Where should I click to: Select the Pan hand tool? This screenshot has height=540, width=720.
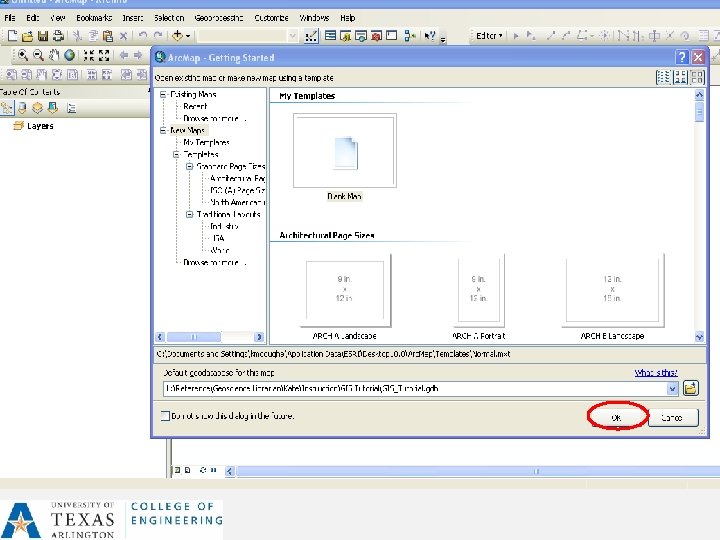54,56
